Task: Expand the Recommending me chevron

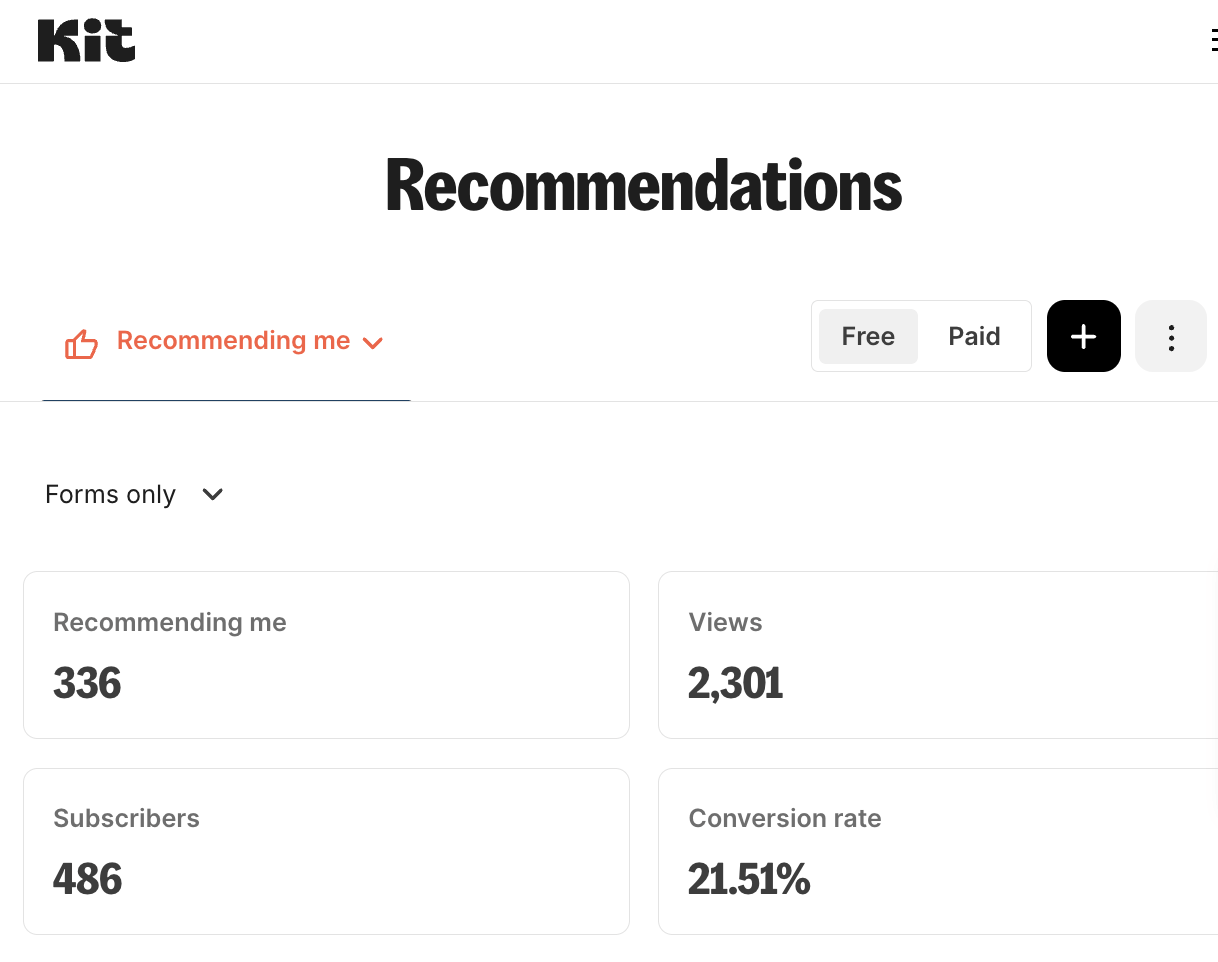Action: coord(373,343)
